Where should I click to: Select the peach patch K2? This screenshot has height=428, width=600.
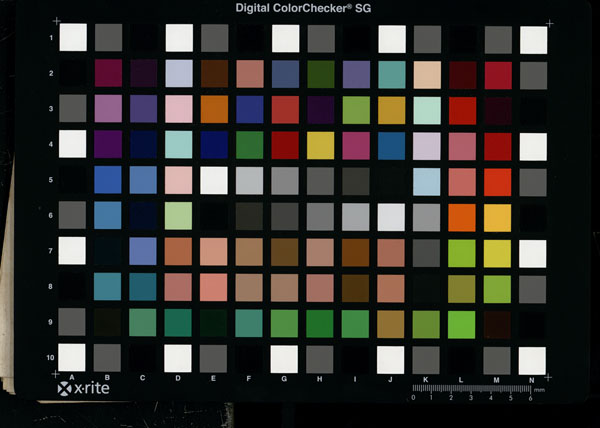pos(427,75)
